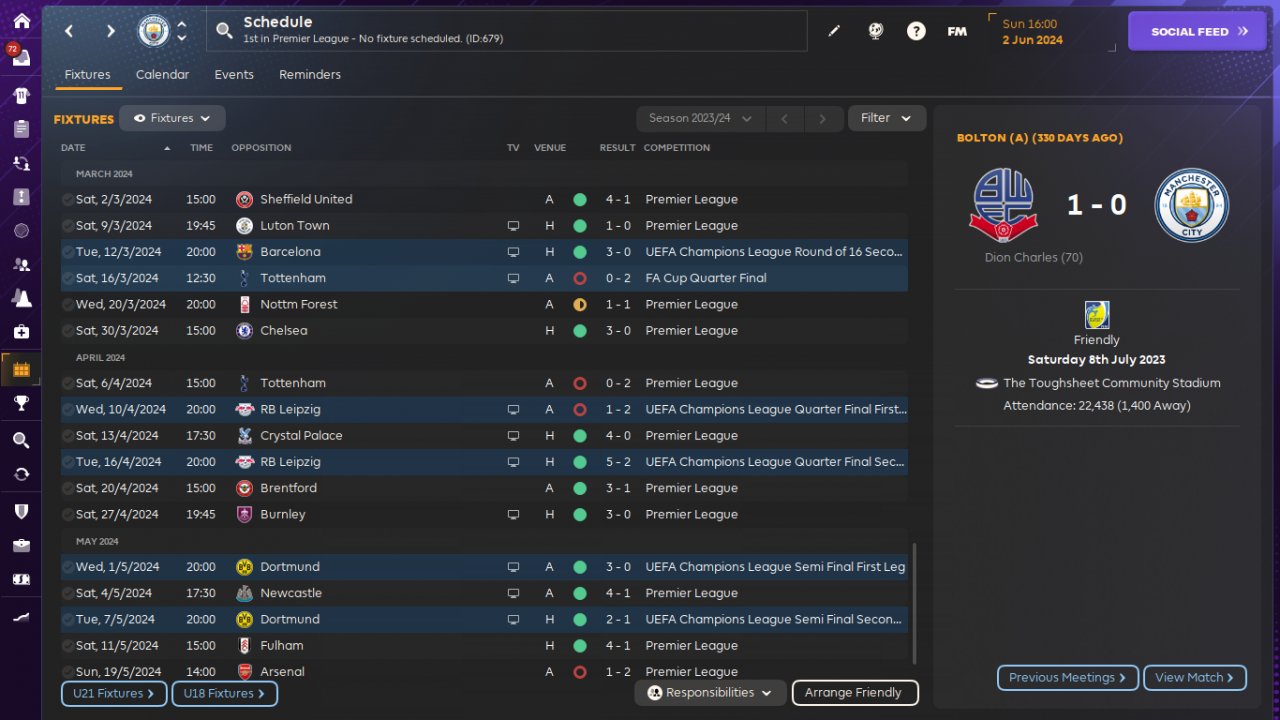
Task: Go to the Home screen icon
Action: [21, 21]
